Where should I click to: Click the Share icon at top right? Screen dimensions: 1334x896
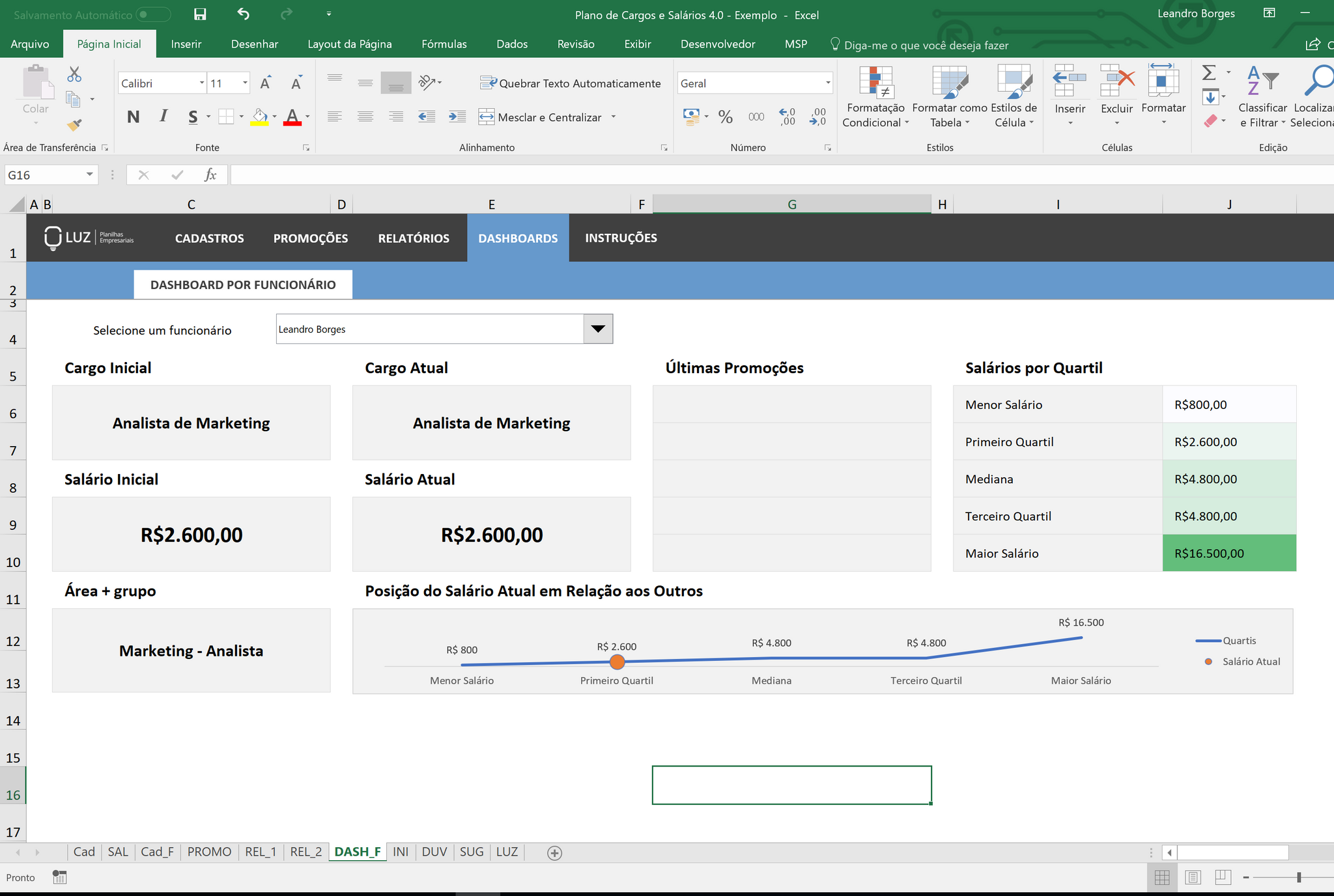pos(1313,44)
